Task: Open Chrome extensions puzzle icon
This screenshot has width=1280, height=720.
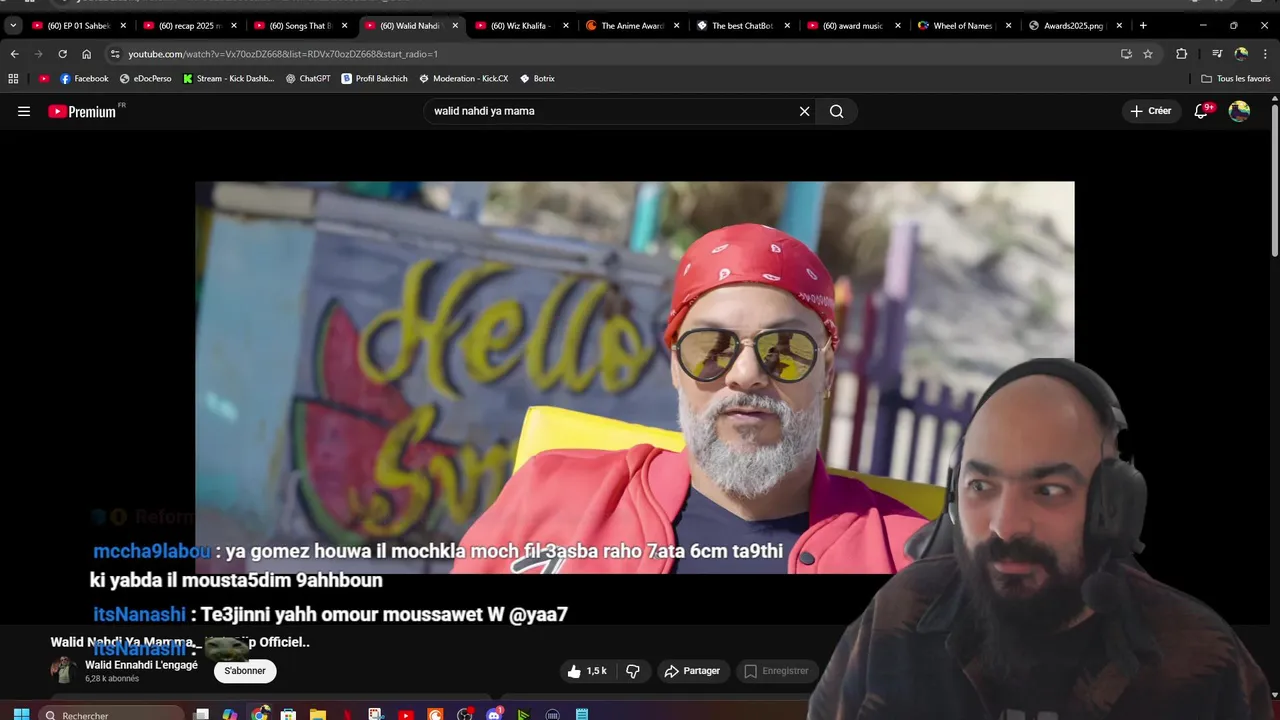Action: point(1181,54)
